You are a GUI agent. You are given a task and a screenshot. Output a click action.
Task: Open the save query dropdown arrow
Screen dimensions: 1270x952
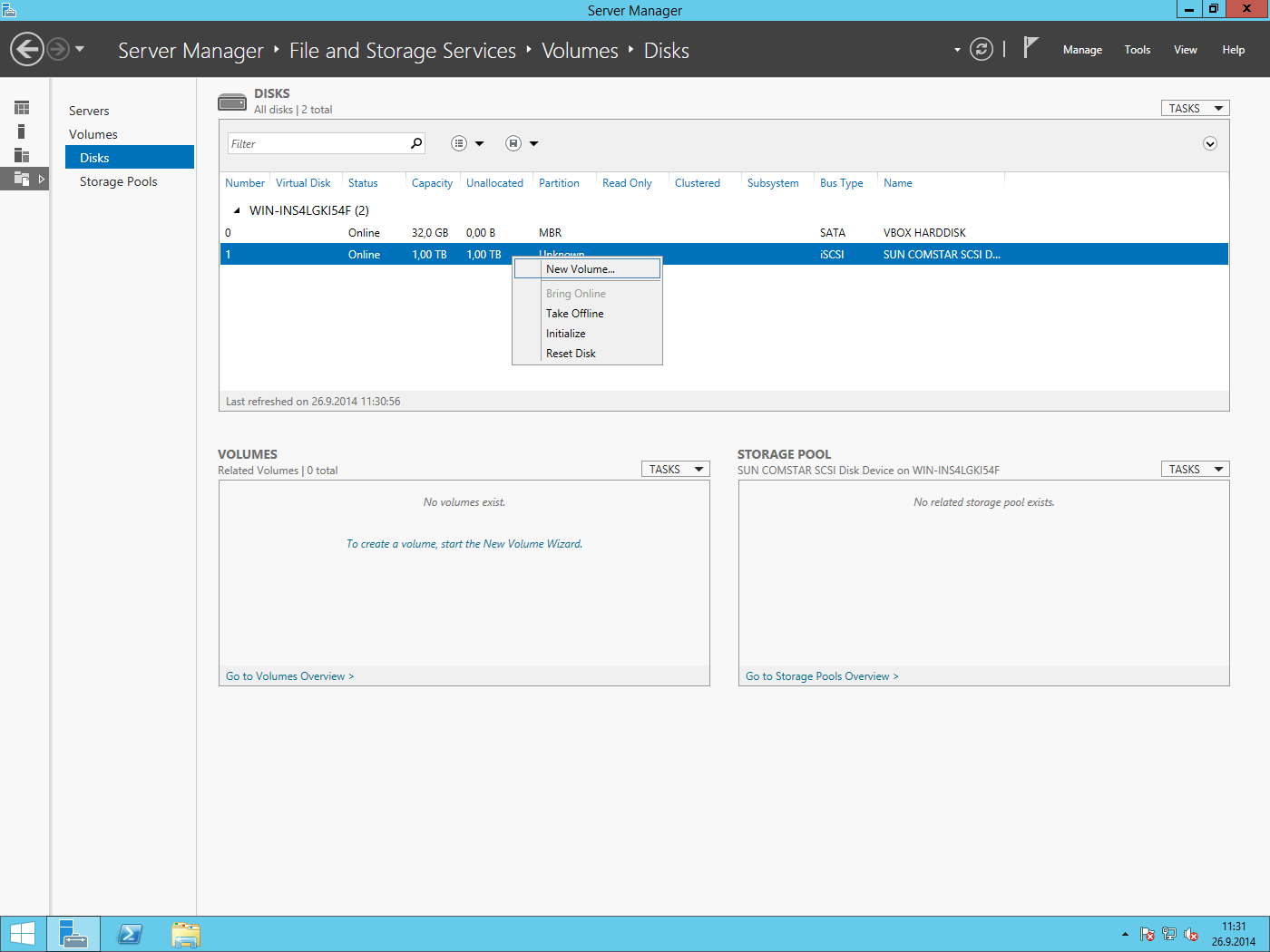[534, 143]
